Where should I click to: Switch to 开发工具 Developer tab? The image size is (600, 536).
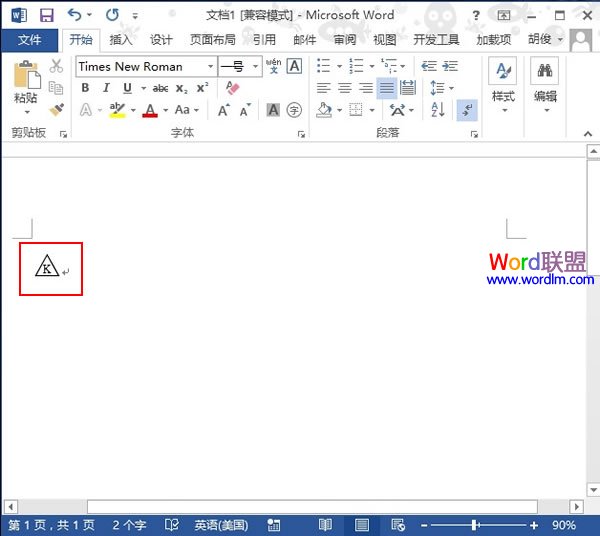click(436, 40)
